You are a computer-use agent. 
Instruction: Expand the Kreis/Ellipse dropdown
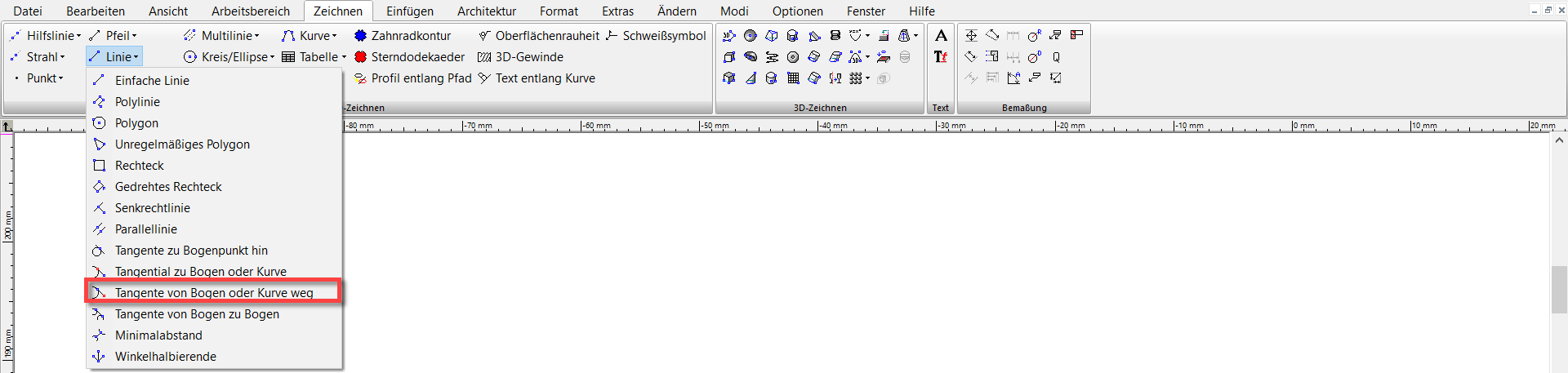pyautogui.click(x=273, y=57)
